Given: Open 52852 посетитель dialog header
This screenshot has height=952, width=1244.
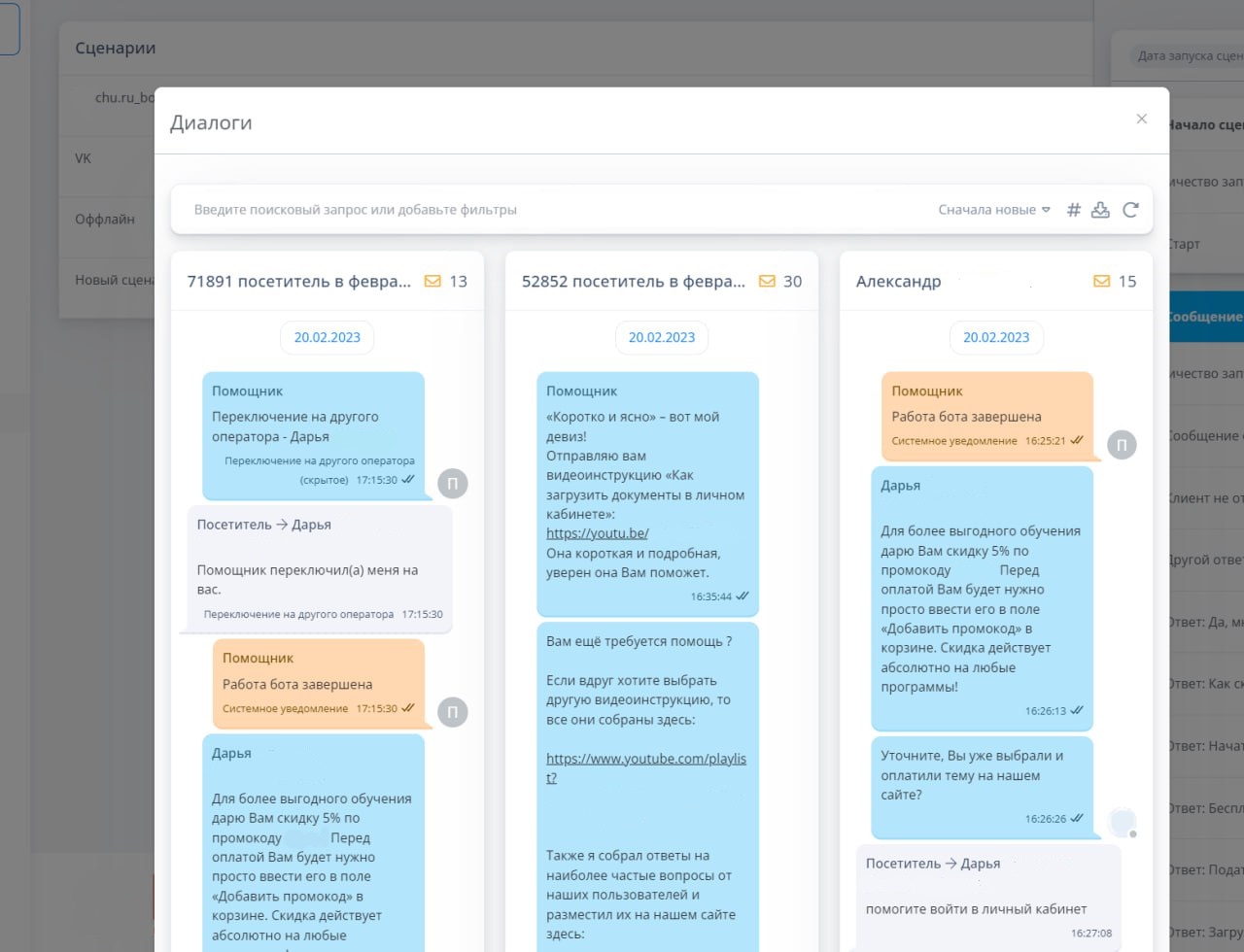Looking at the screenshot, I should (x=634, y=282).
